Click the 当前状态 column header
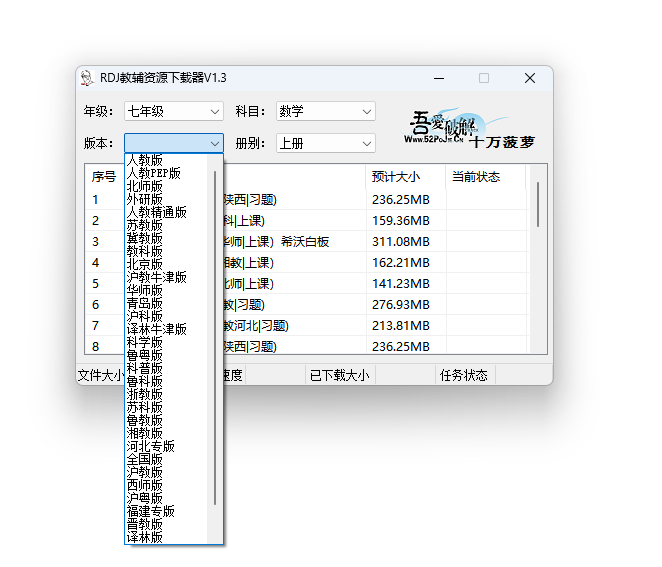The image size is (662, 567). [475, 177]
